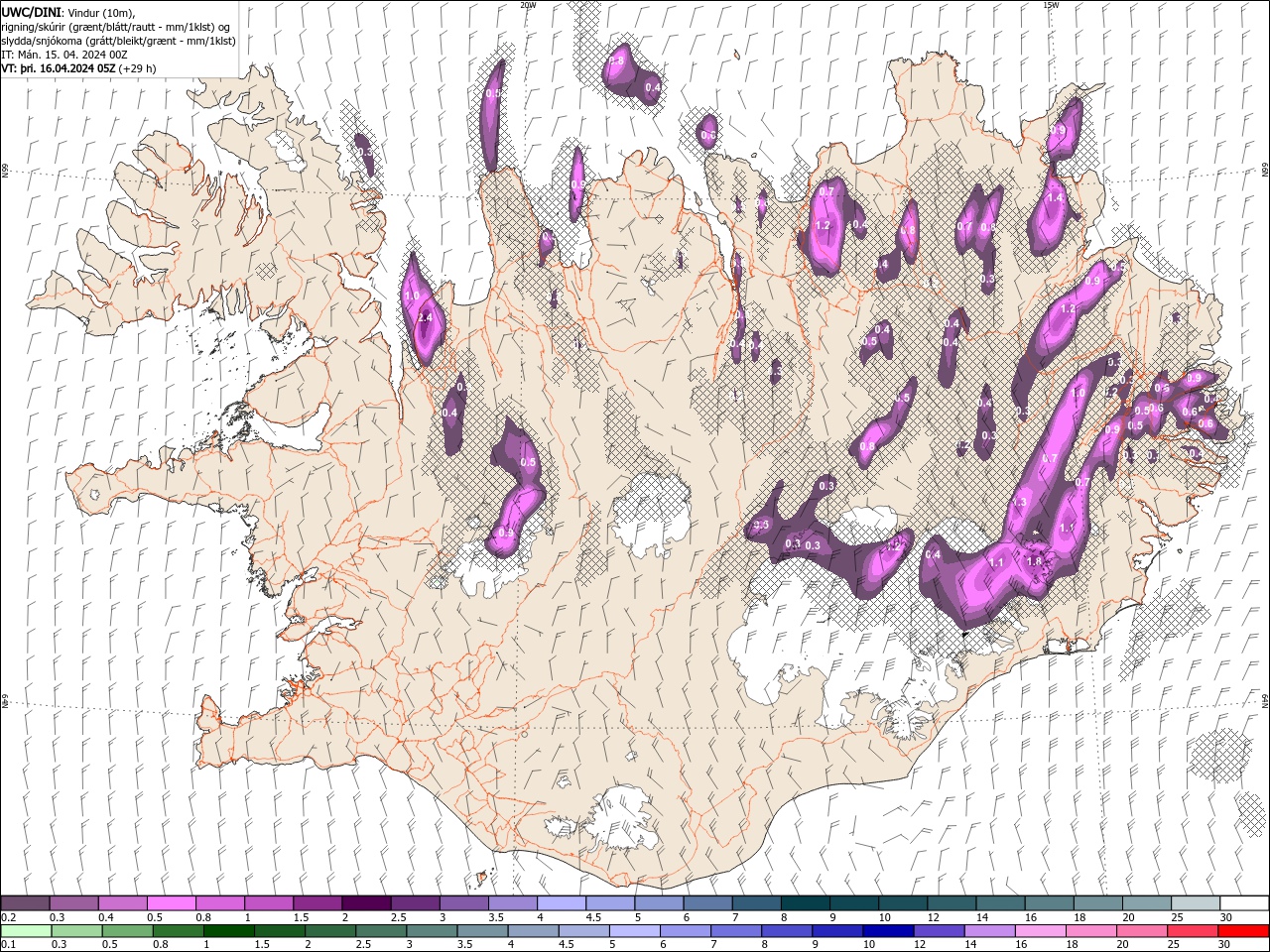Click the '2.4' precipitation value in the west

(x=426, y=317)
